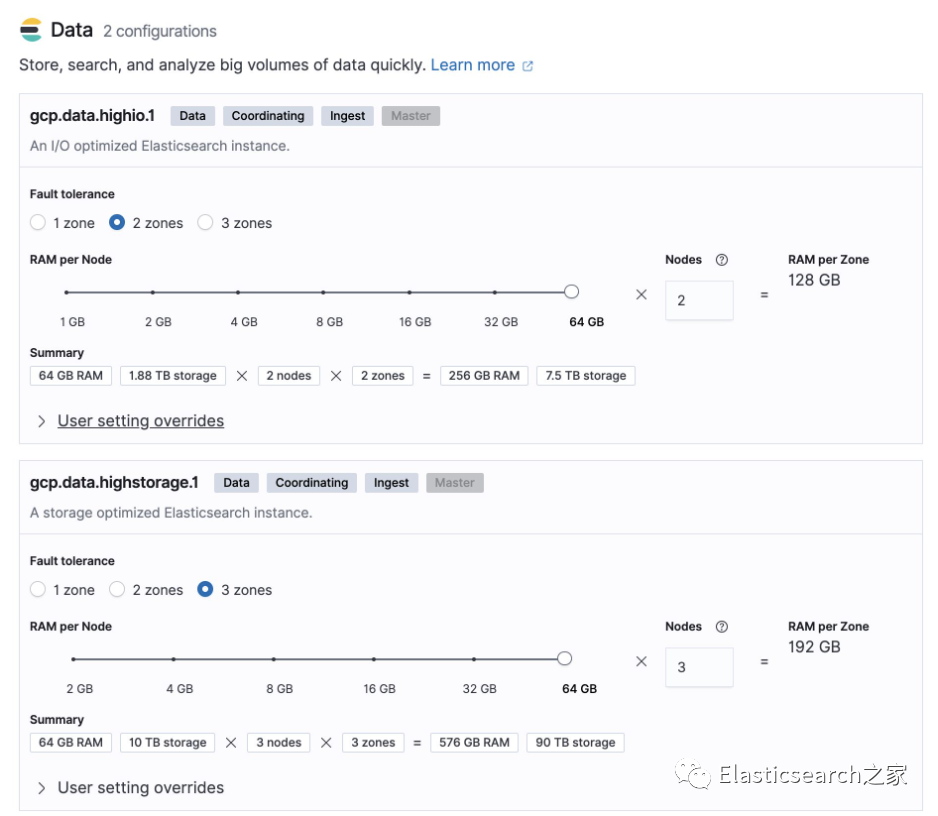Click the chevron icon next to highstorage overrides
This screenshot has height=816, width=938.
pos(41,788)
